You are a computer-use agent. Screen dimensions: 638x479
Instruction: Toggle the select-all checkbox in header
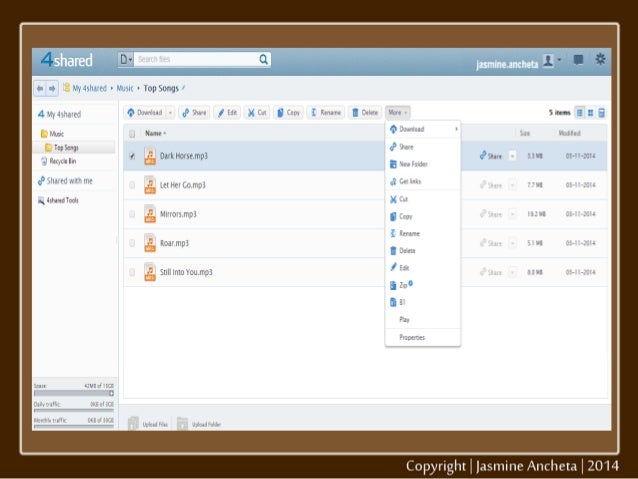[x=132, y=133]
